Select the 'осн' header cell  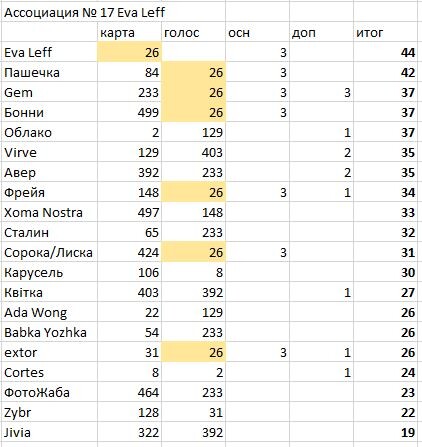(257, 32)
